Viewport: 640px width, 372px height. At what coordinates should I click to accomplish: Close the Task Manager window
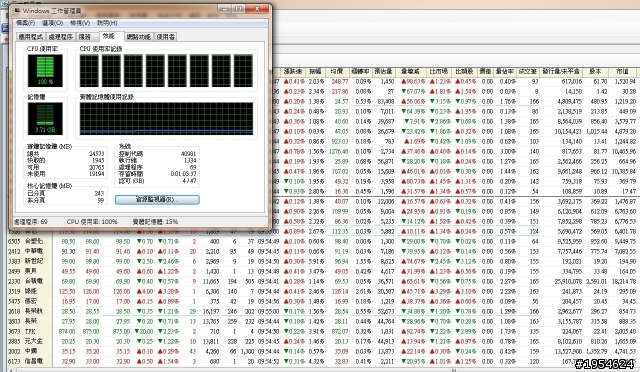[x=258, y=9]
